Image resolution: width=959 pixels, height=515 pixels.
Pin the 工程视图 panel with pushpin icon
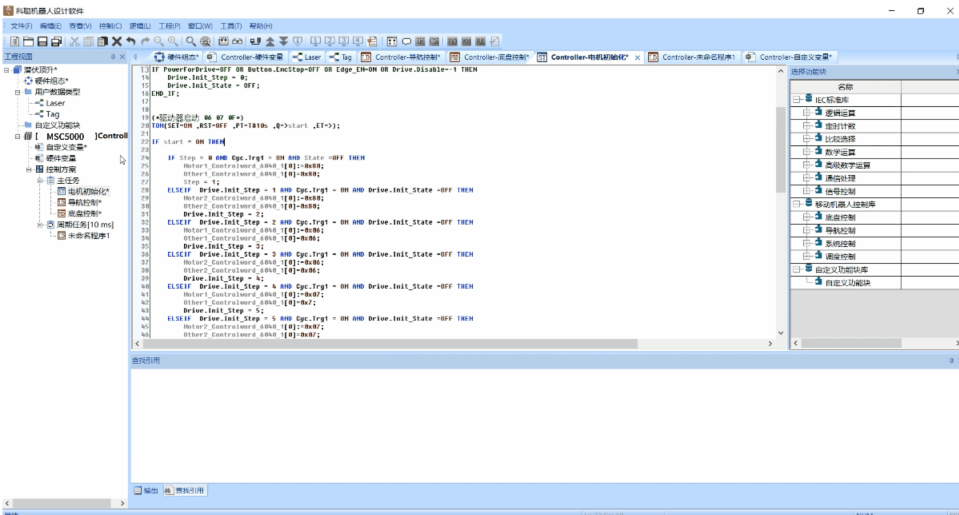(113, 57)
